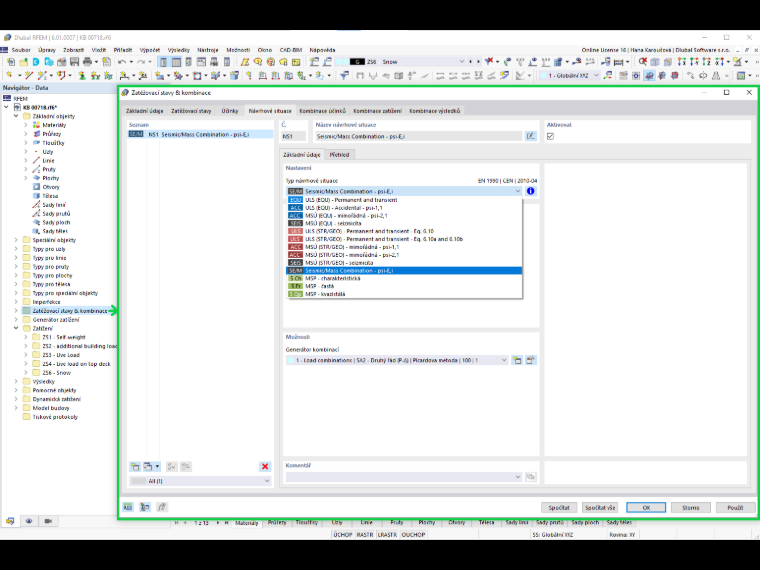Open a file with the folder icon
Image resolution: width=760 pixels, height=570 pixels.
point(23,62)
